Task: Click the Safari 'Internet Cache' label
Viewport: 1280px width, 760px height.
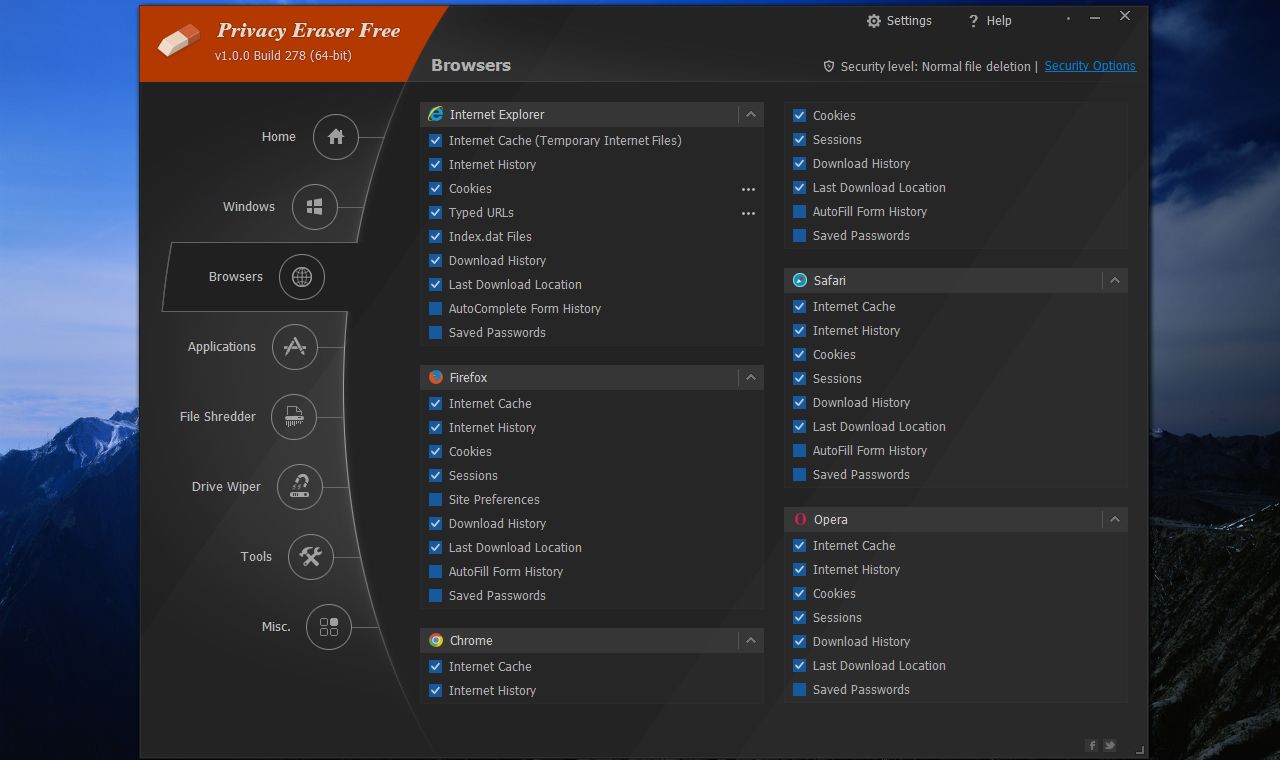Action: click(854, 306)
